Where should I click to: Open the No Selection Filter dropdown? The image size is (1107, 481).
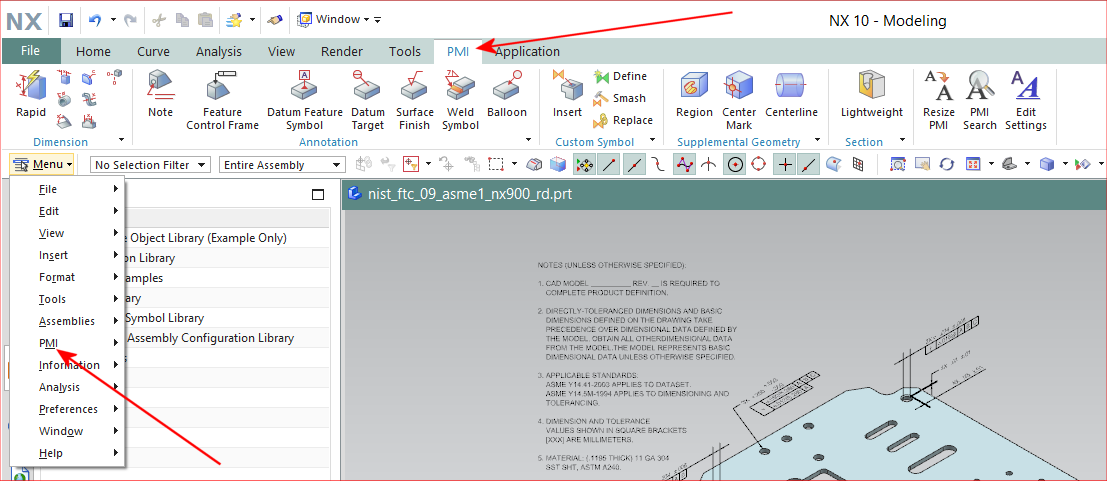click(x=150, y=165)
